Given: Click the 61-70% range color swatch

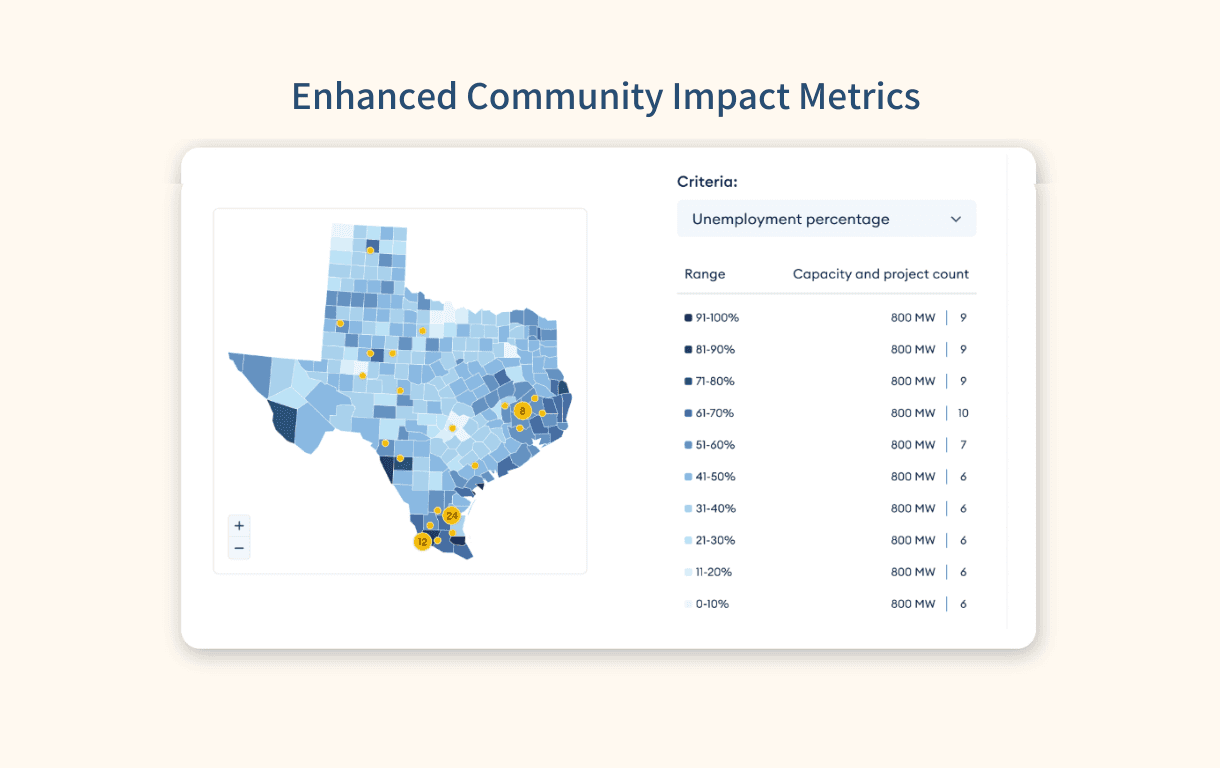Looking at the screenshot, I should click(688, 413).
